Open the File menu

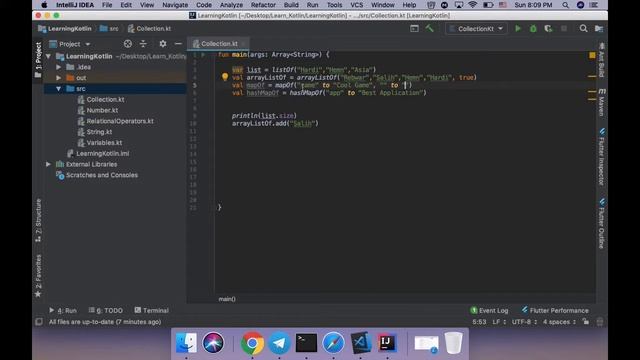click(x=107, y=5)
